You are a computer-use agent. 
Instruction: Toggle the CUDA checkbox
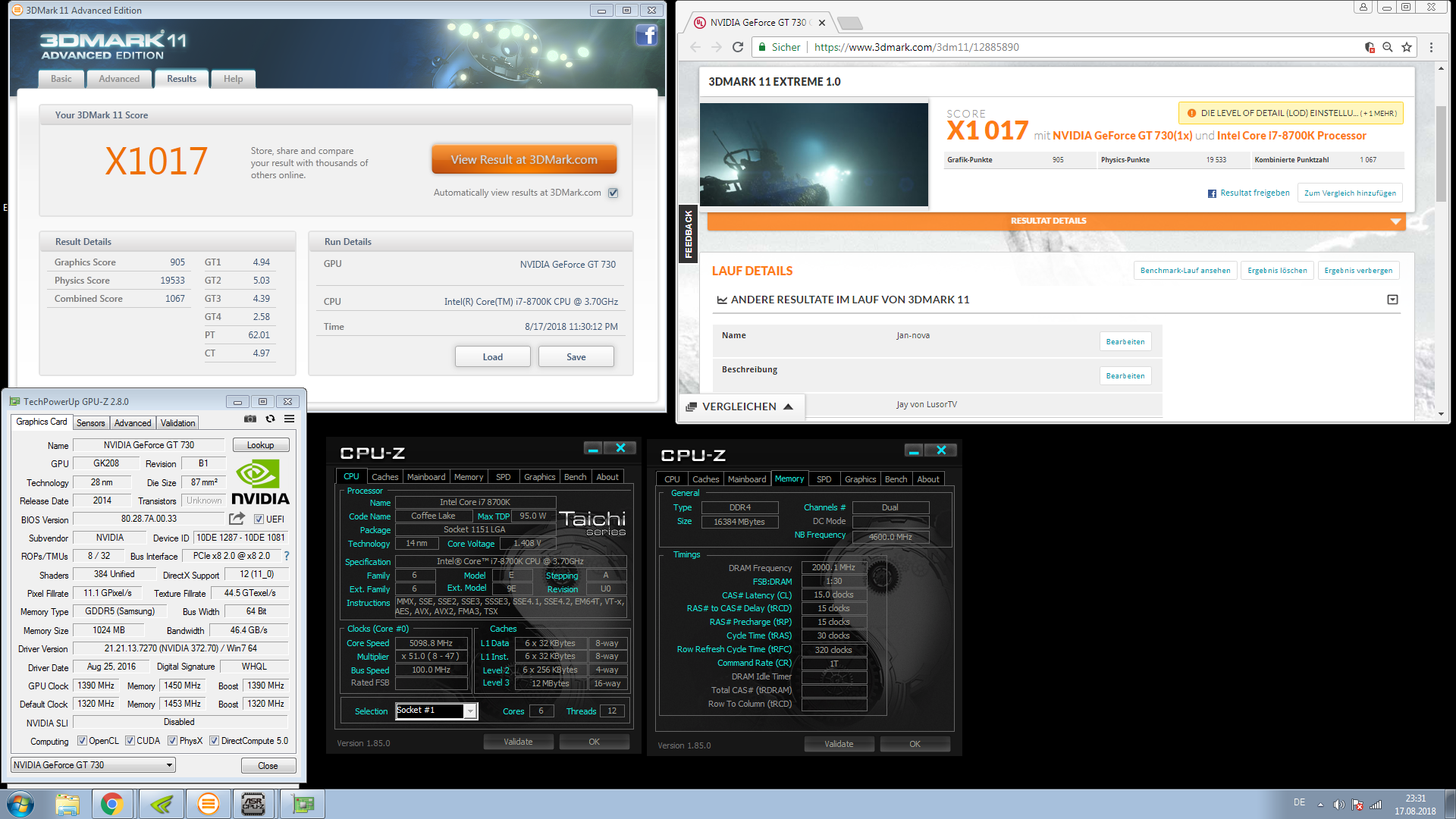tap(130, 741)
